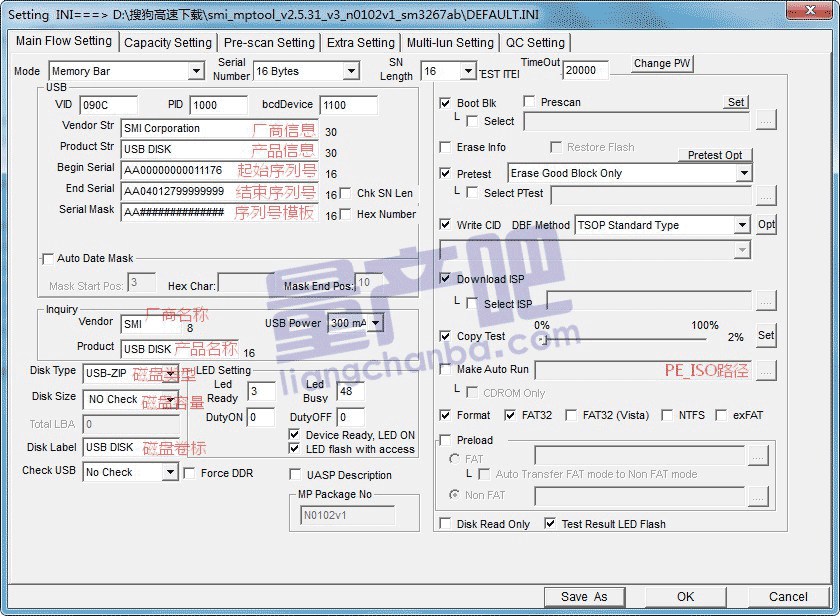Toggle the Format checkbox

tap(445, 415)
